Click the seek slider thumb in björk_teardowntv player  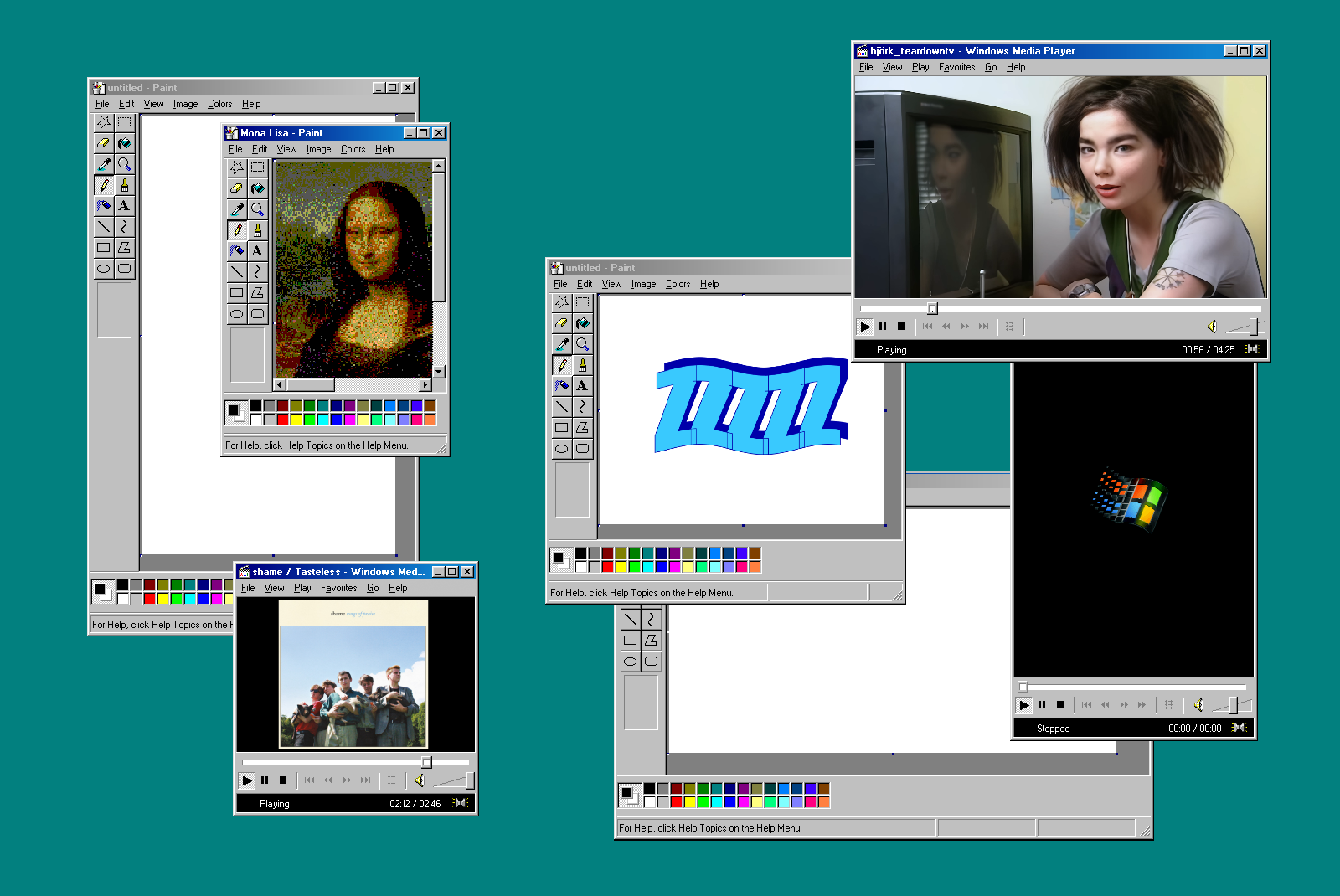click(x=932, y=308)
